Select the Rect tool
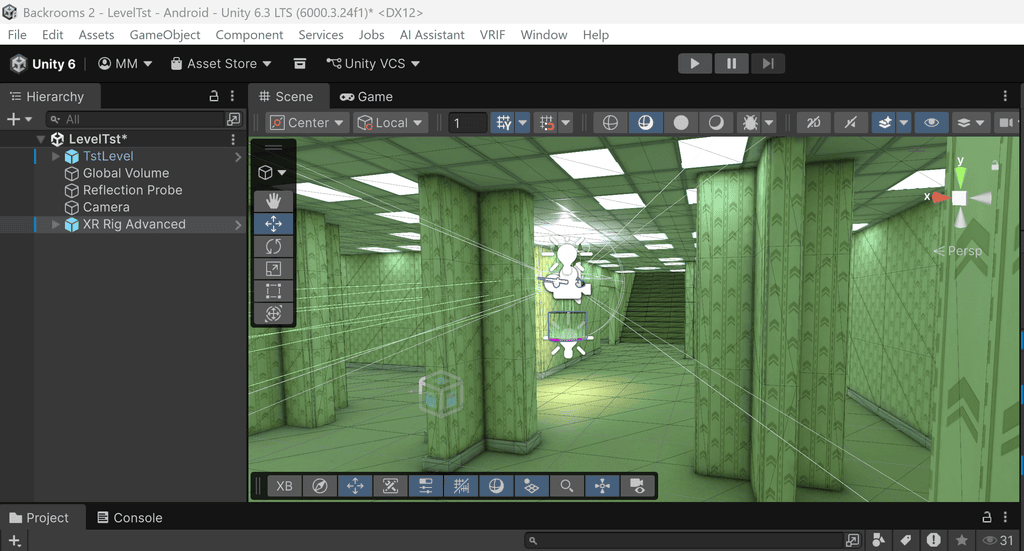The image size is (1024, 551). tap(273, 291)
